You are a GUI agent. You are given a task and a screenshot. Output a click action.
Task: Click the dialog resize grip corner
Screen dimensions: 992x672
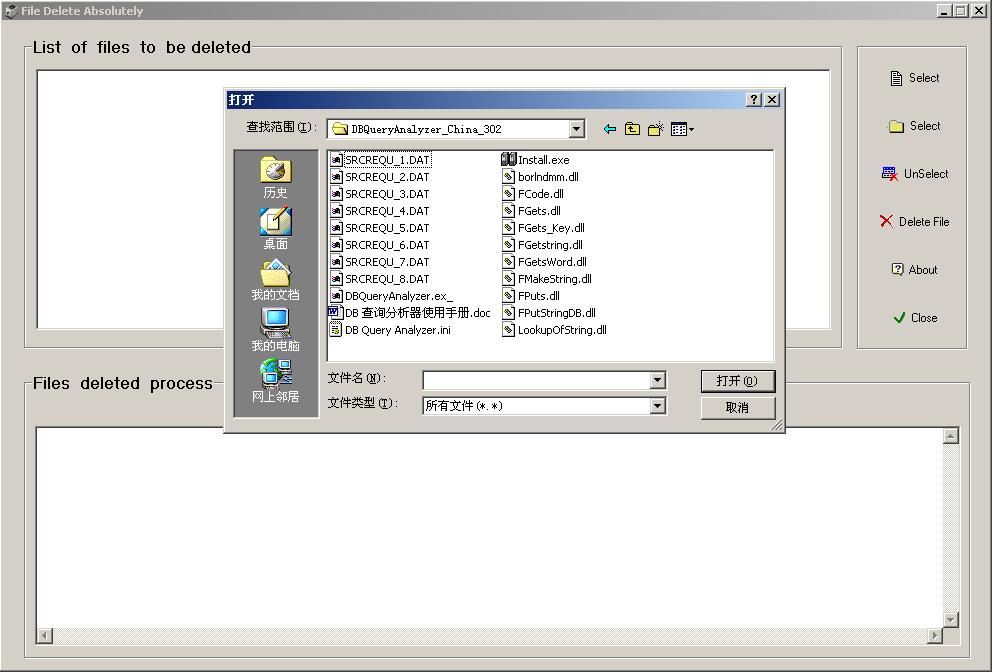coord(778,426)
